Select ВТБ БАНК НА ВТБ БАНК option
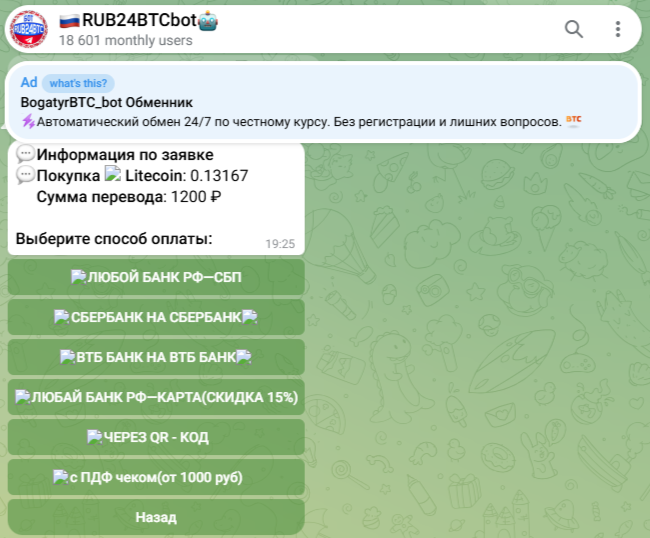 point(156,357)
